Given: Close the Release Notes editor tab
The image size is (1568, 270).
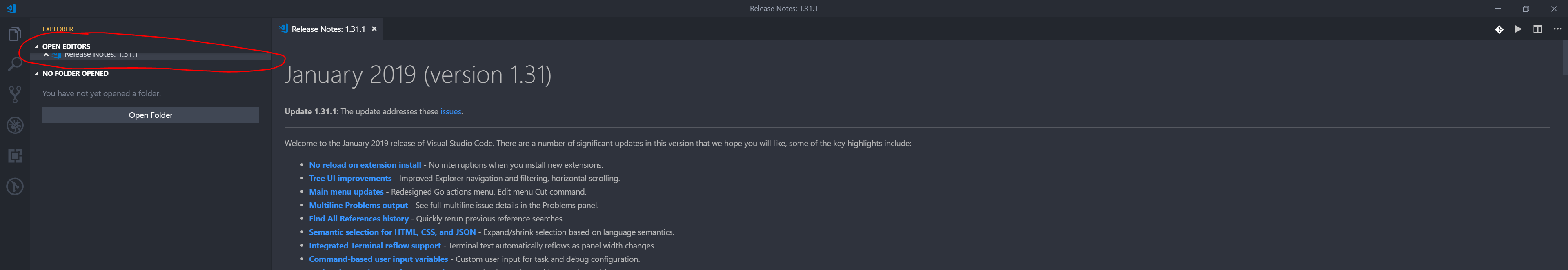Looking at the screenshot, I should coord(374,29).
